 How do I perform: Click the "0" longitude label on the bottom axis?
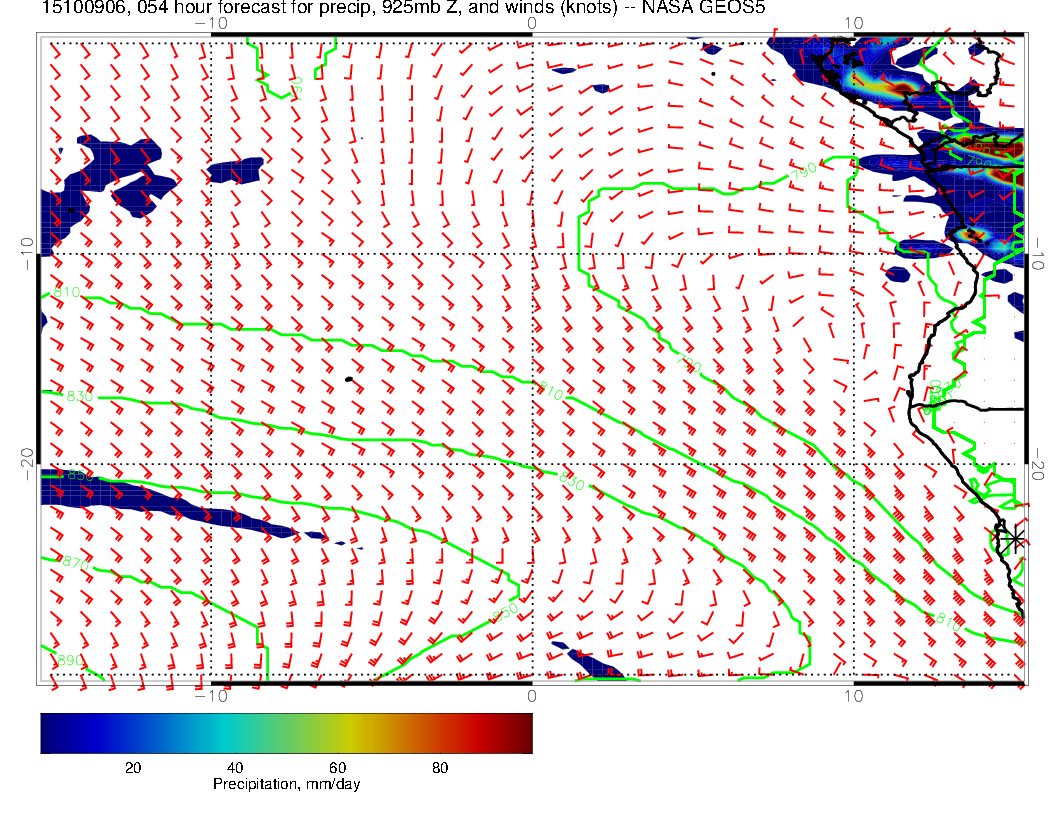531,695
